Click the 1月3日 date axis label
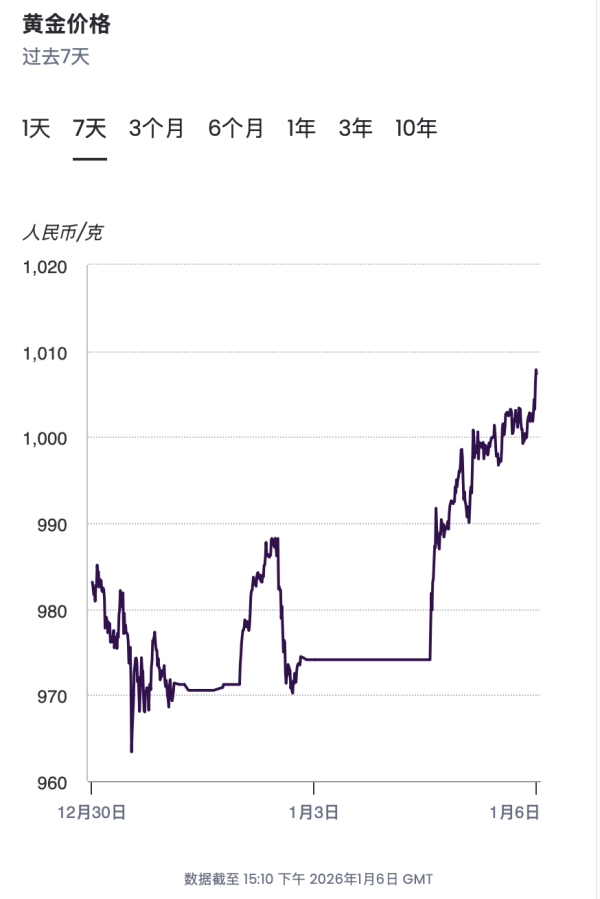This screenshot has width=600, height=899. [x=314, y=814]
